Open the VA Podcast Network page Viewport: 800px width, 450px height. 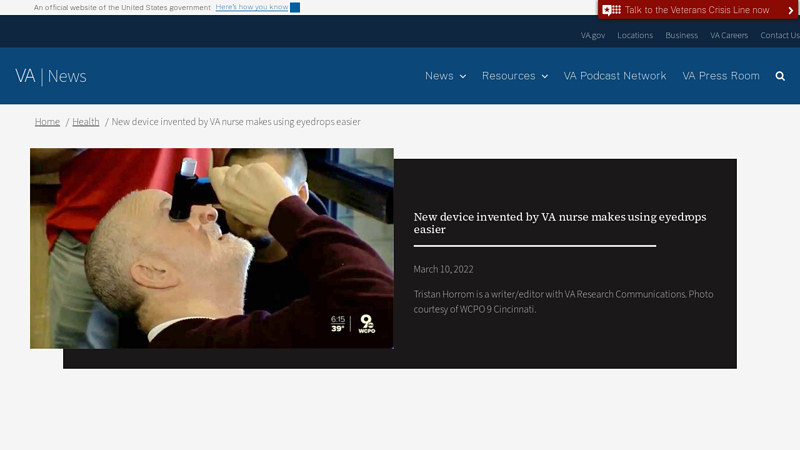(614, 76)
